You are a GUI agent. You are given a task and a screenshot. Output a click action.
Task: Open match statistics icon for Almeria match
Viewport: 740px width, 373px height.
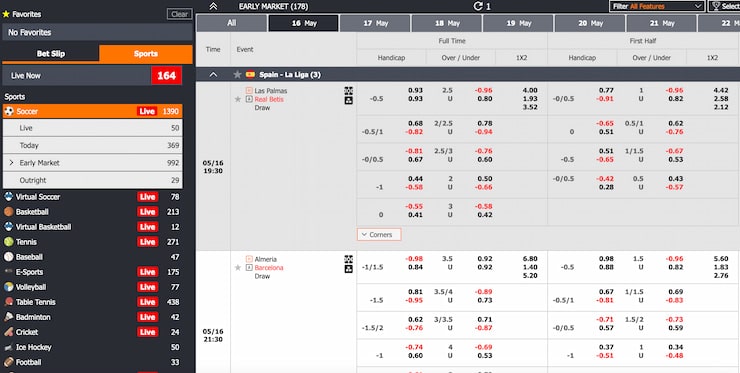click(x=348, y=269)
